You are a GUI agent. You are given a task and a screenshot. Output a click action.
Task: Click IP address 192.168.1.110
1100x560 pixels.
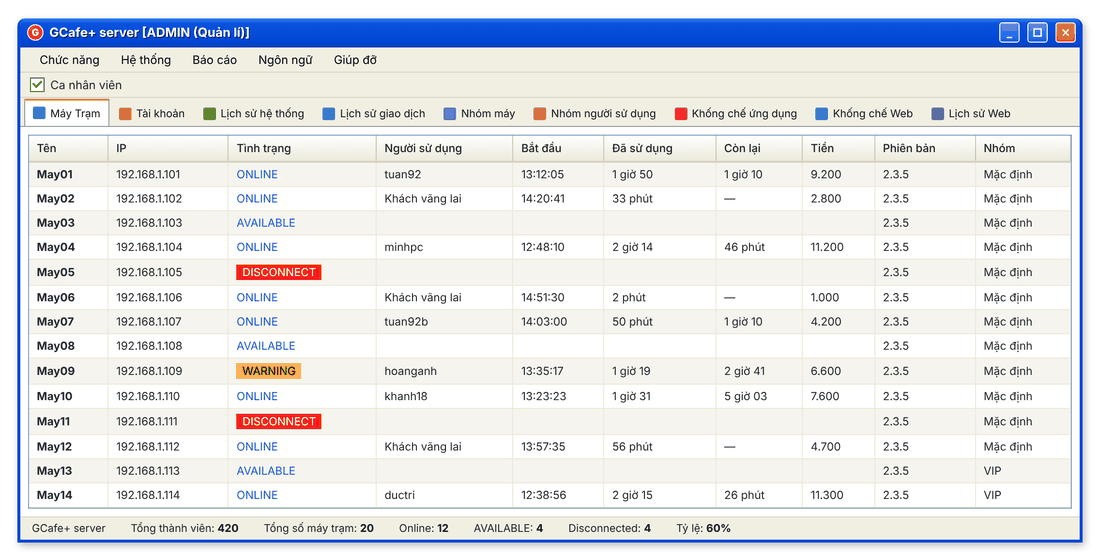click(148, 396)
